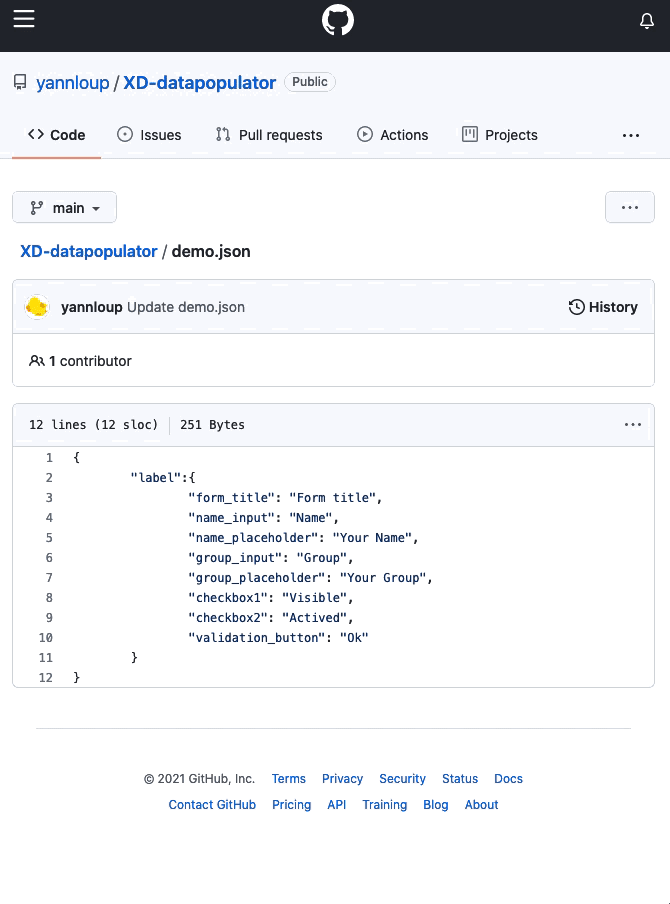Expand more repository tabs ellipsis
This screenshot has width=670, height=904.
(x=631, y=135)
